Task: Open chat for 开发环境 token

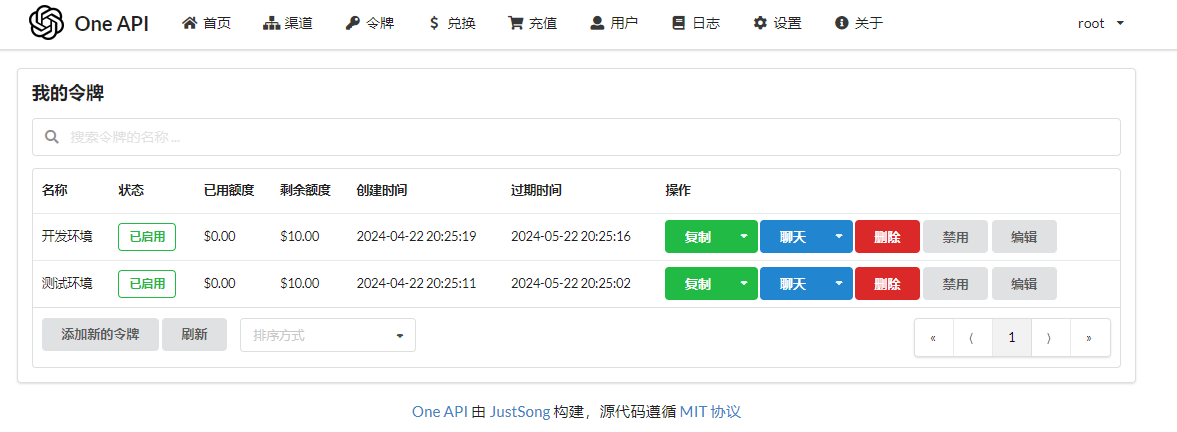Action: tap(793, 237)
